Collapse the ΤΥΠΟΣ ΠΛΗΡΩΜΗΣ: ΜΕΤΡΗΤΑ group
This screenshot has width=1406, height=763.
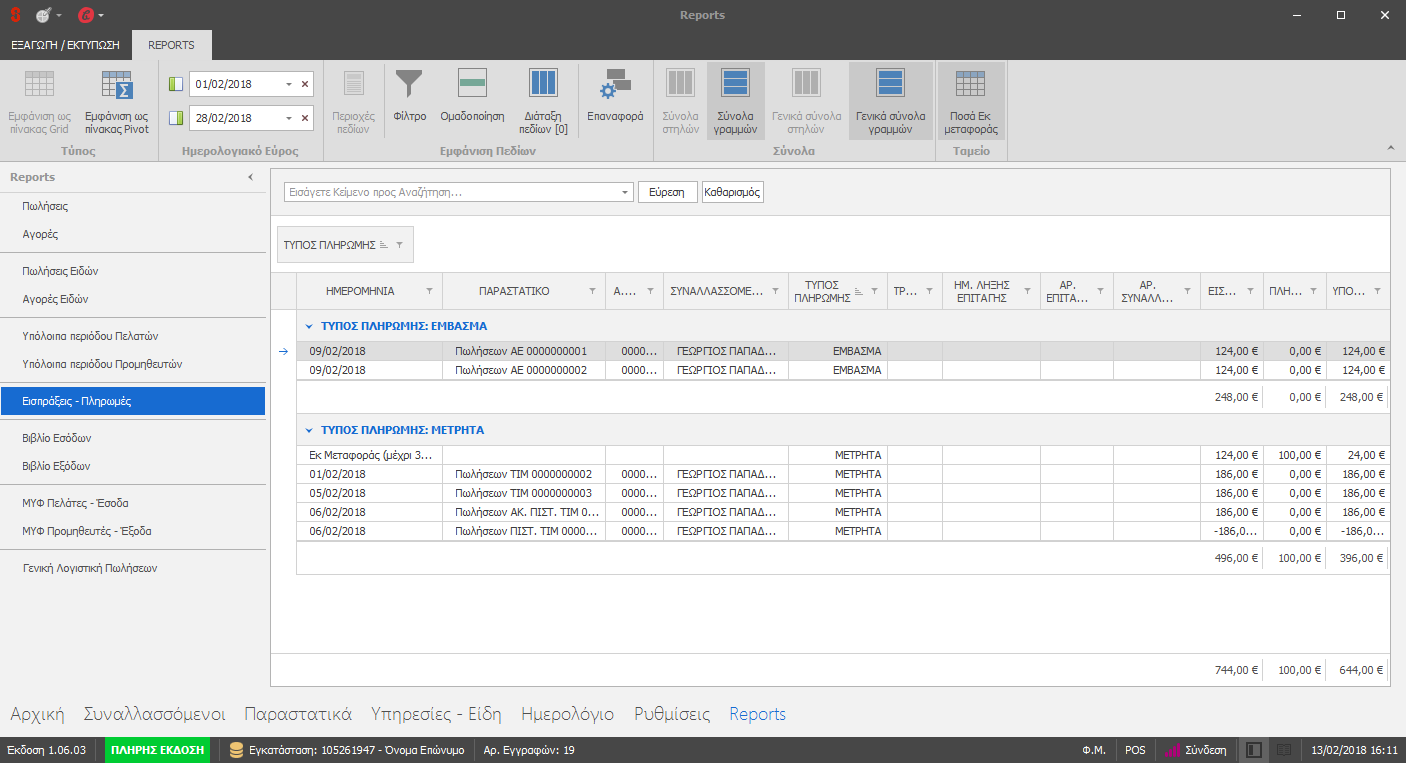(x=309, y=430)
